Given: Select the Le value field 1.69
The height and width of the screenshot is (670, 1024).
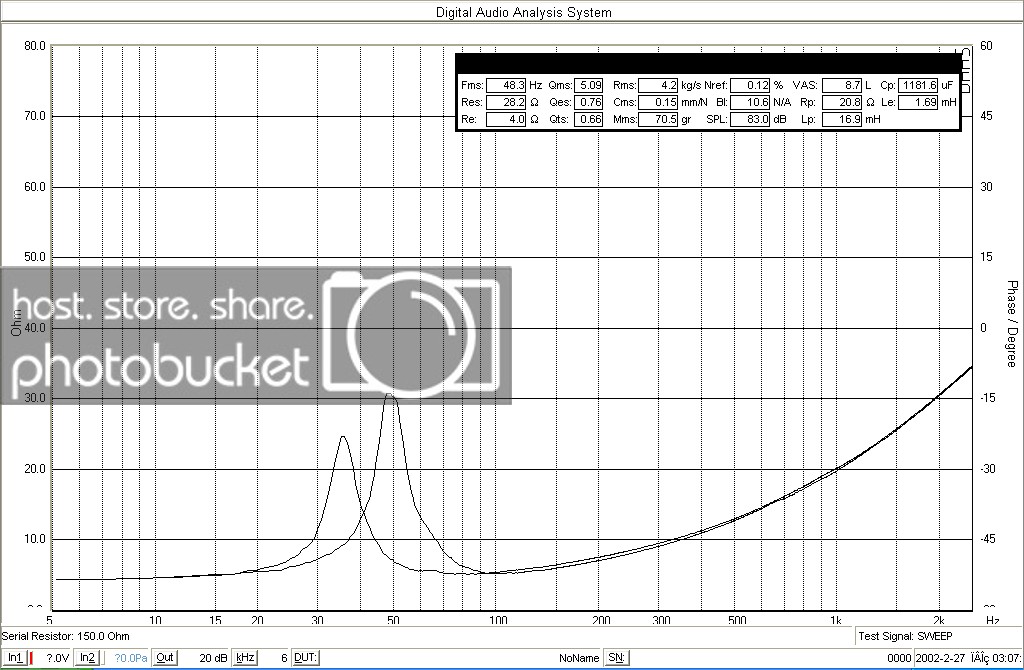Looking at the screenshot, I should pyautogui.click(x=918, y=103).
